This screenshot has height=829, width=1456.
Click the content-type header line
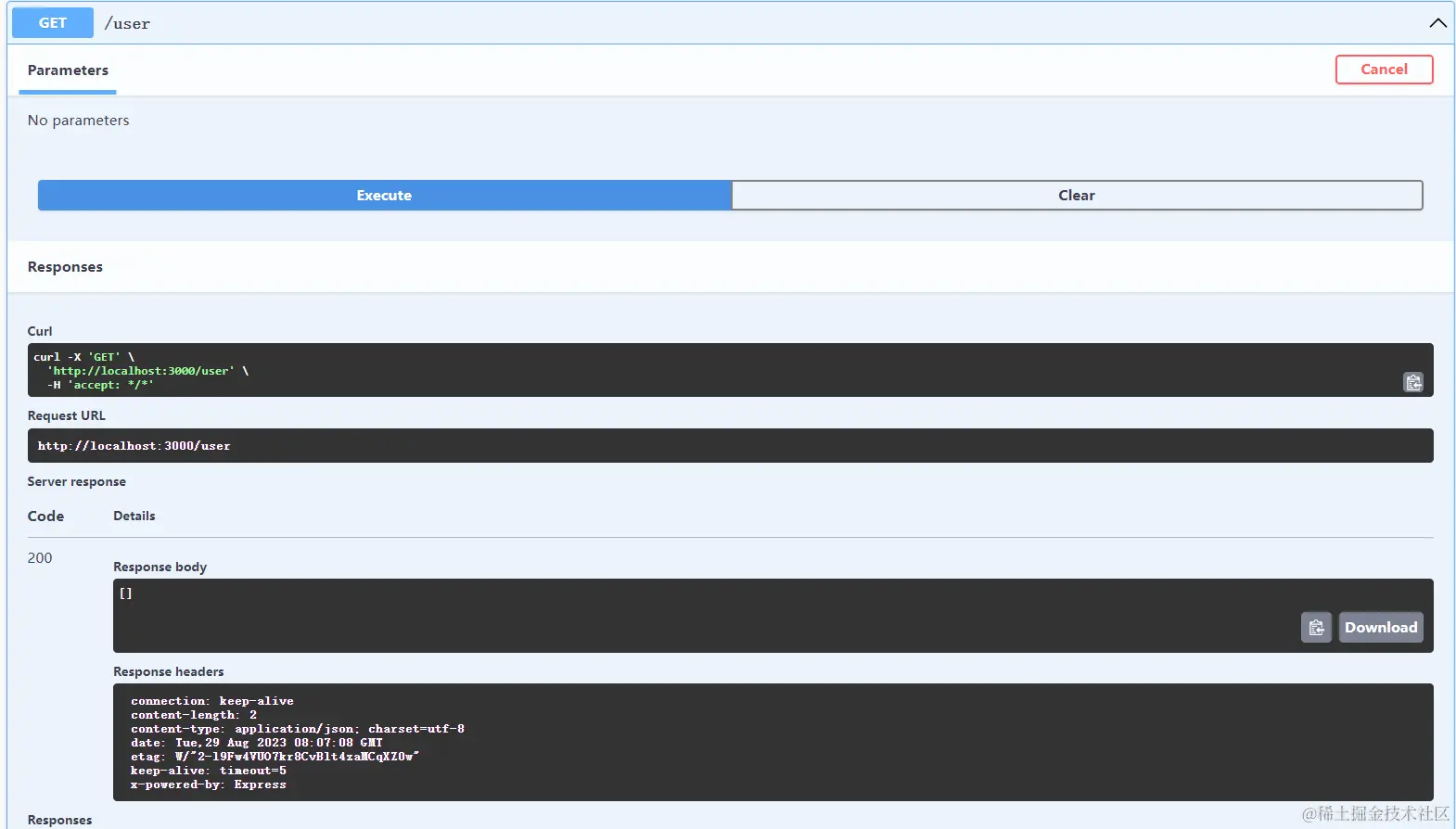pyautogui.click(x=298, y=729)
